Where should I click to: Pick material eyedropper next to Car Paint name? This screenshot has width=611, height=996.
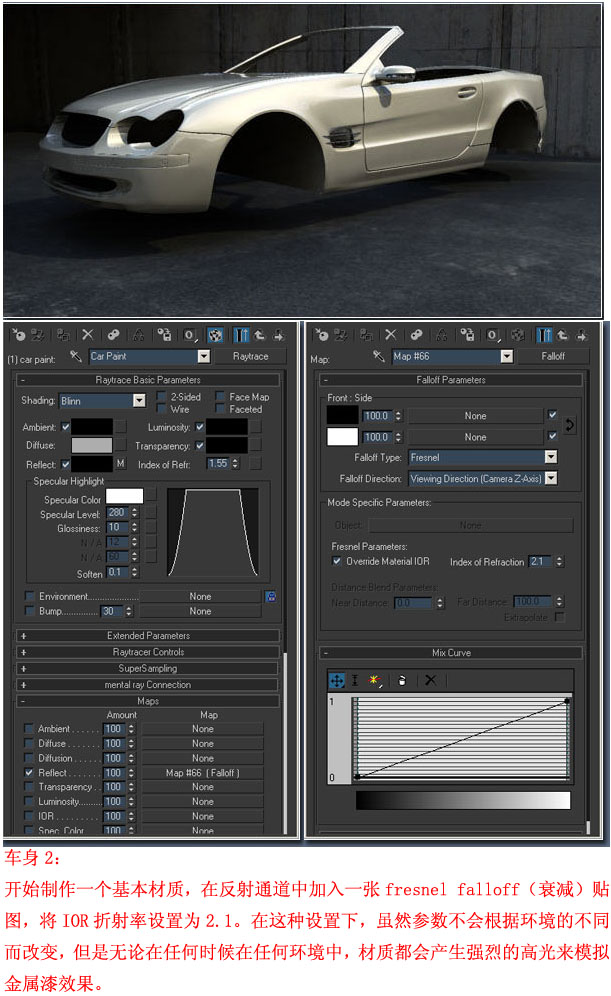coord(75,356)
